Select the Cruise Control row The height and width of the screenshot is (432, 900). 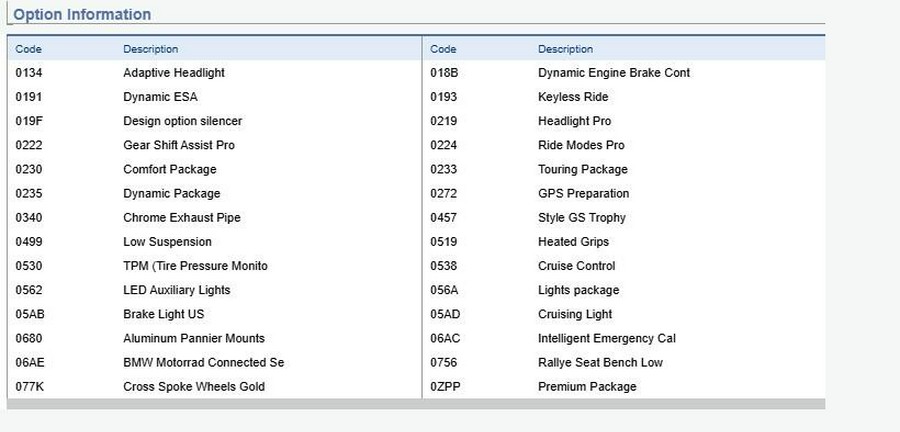[x=624, y=266]
